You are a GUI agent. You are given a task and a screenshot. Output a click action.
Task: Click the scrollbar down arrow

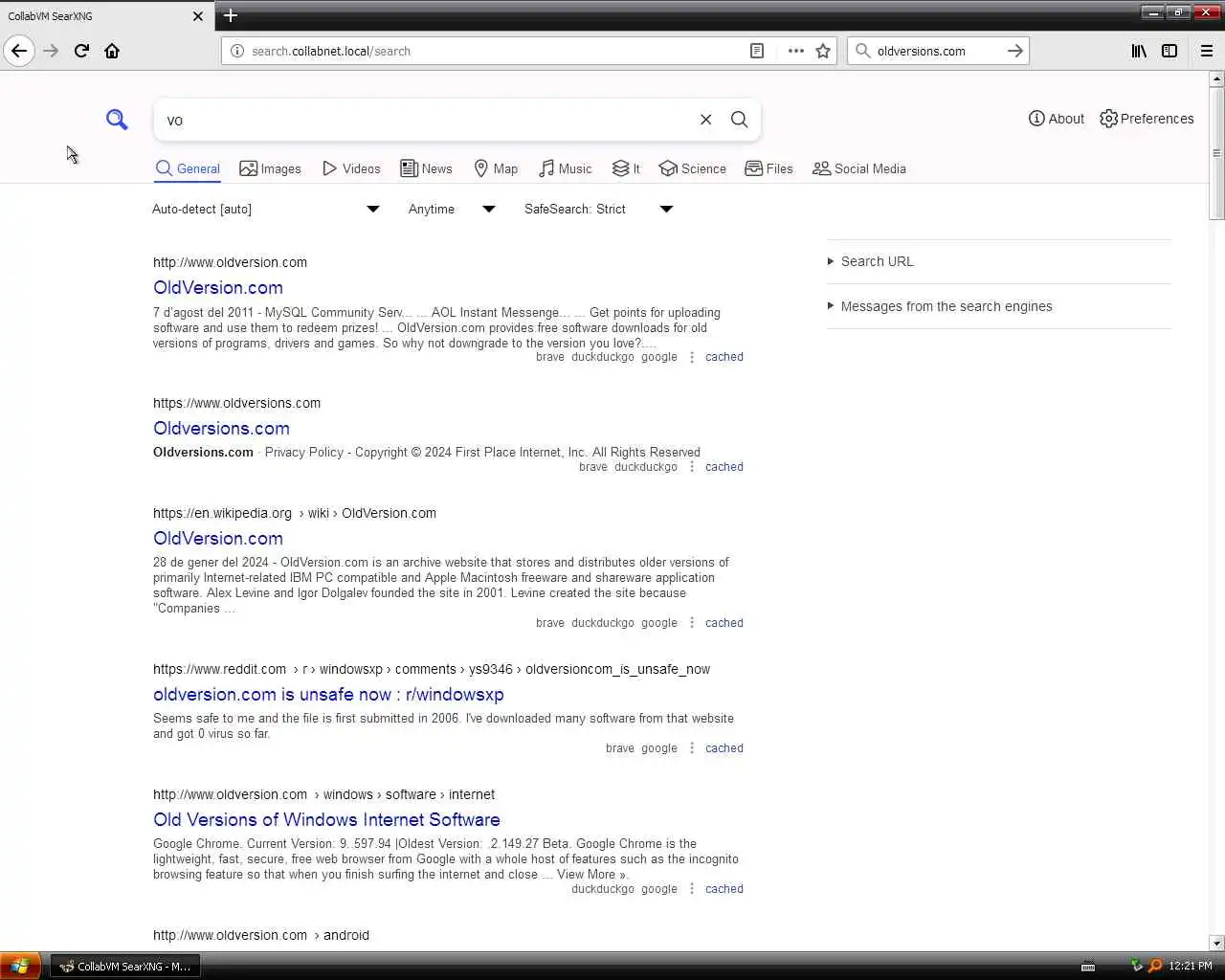pyautogui.click(x=1216, y=943)
